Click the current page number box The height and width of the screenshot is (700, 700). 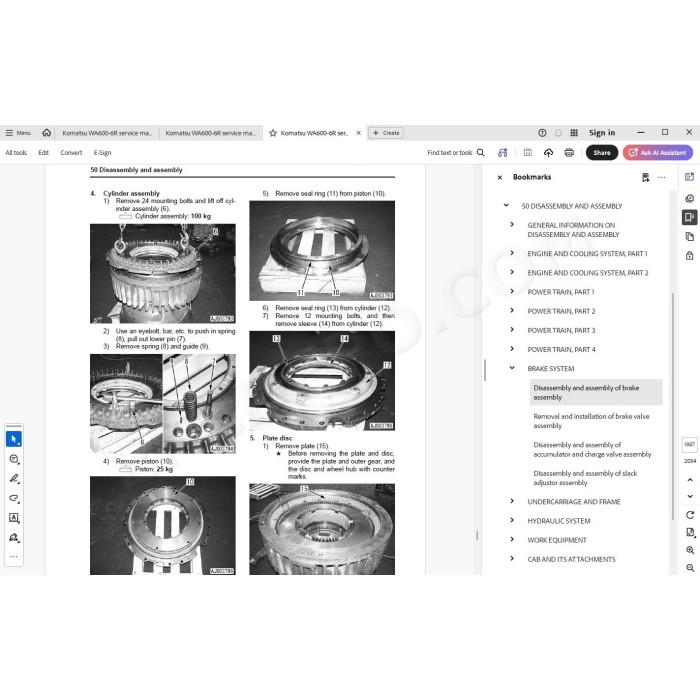pos(689,445)
